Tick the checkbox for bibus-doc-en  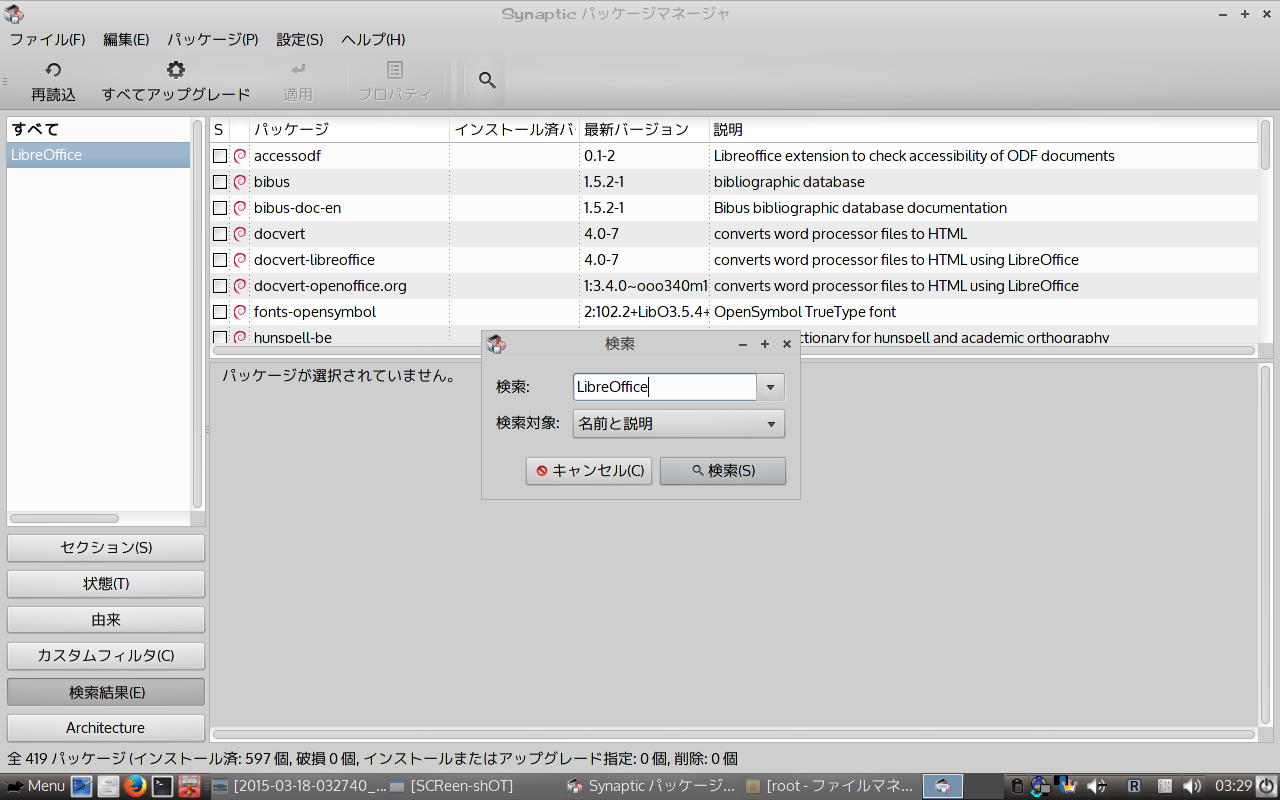coord(220,208)
